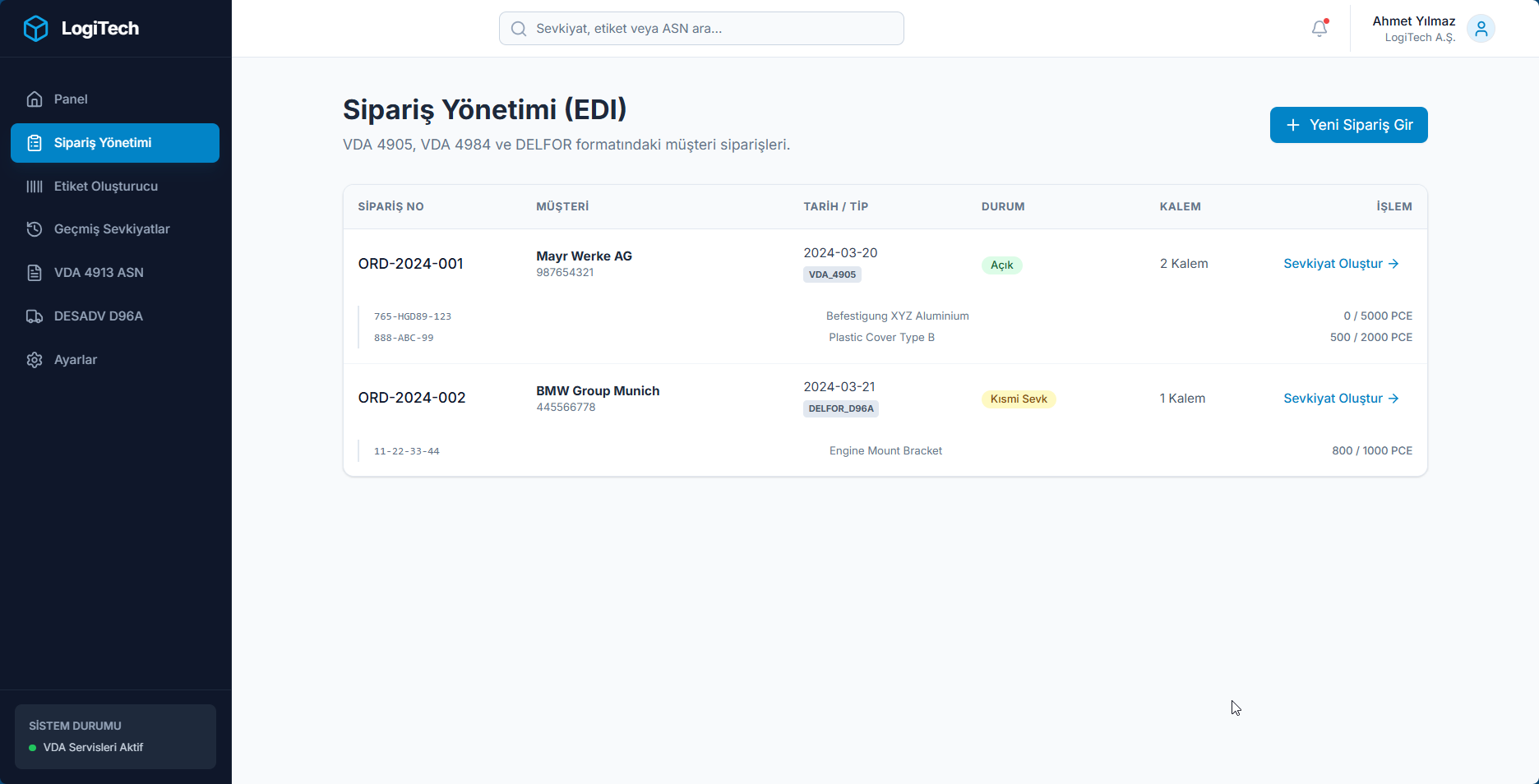Image resolution: width=1539 pixels, height=784 pixels.
Task: Click part number 765-HGD89-123
Action: (x=413, y=316)
